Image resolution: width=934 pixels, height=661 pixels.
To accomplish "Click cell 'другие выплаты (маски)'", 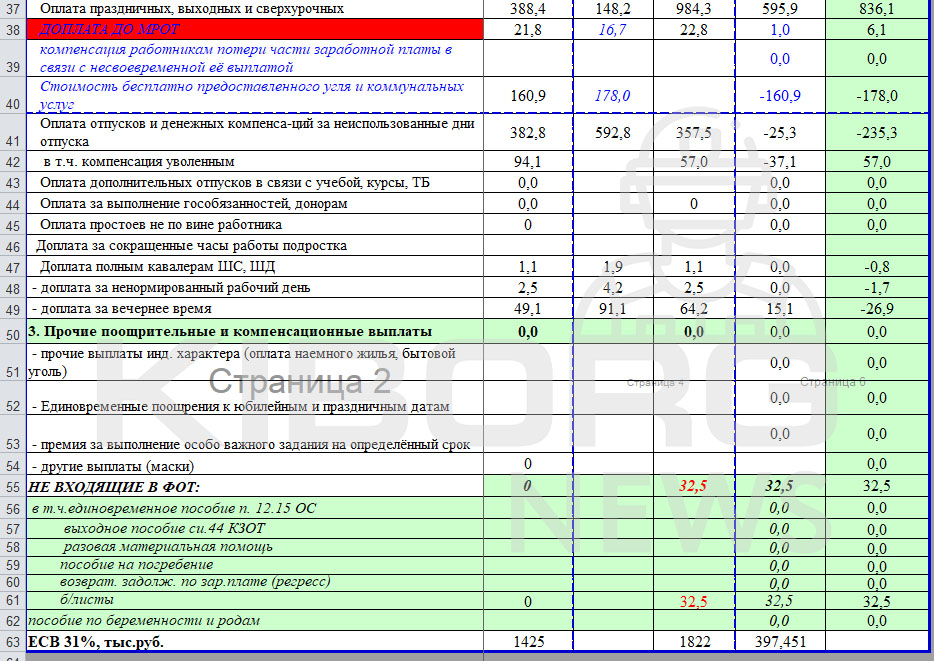I will point(254,465).
